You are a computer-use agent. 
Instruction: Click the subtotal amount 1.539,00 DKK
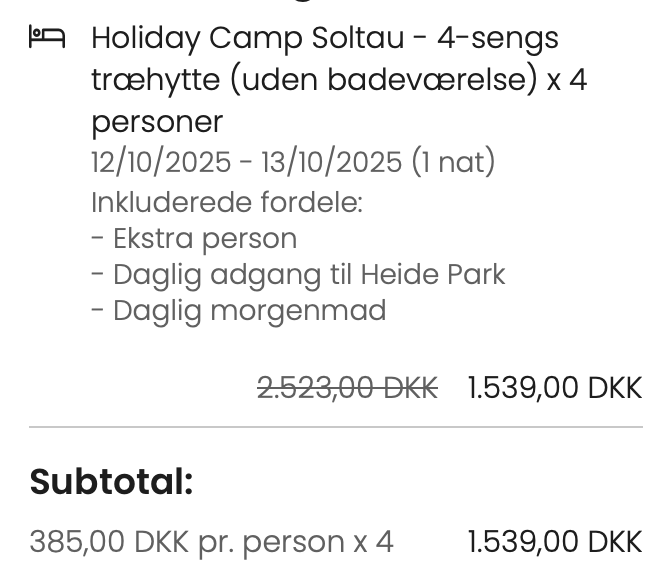[x=555, y=542]
